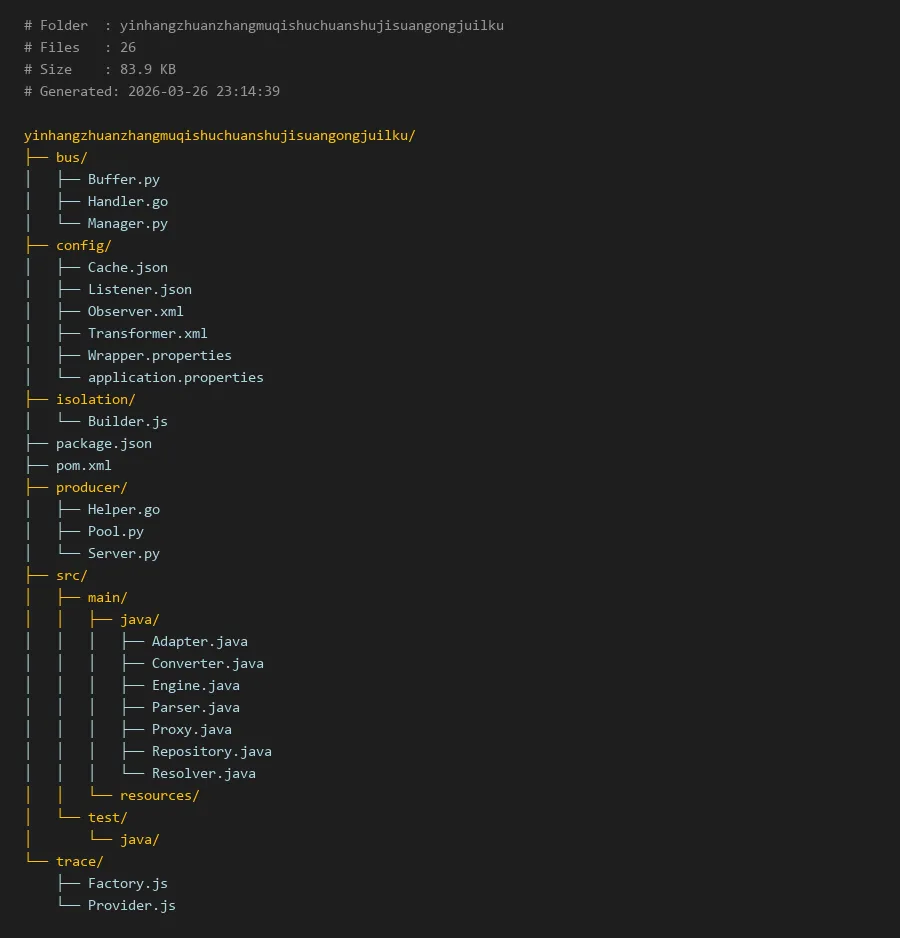Open Adapter.java file
This screenshot has height=938, width=900.
click(199, 641)
